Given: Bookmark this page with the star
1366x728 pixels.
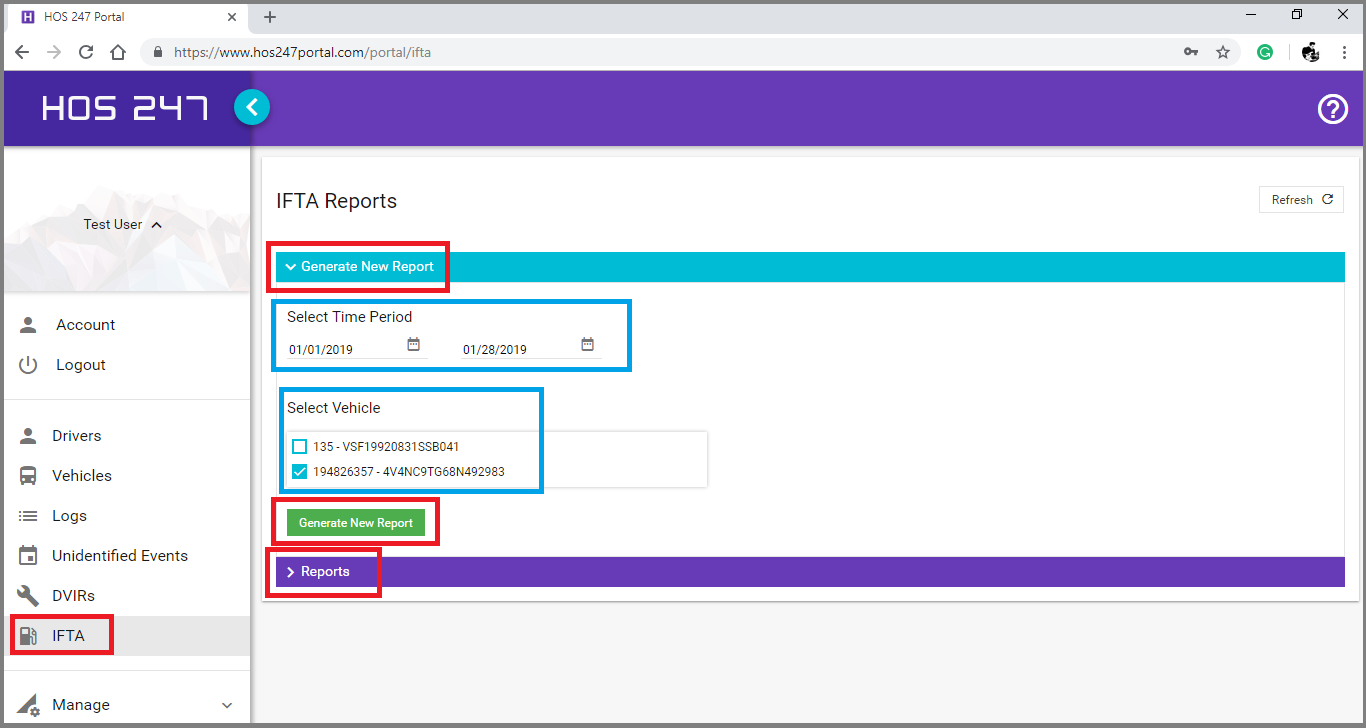Looking at the screenshot, I should pos(1222,53).
